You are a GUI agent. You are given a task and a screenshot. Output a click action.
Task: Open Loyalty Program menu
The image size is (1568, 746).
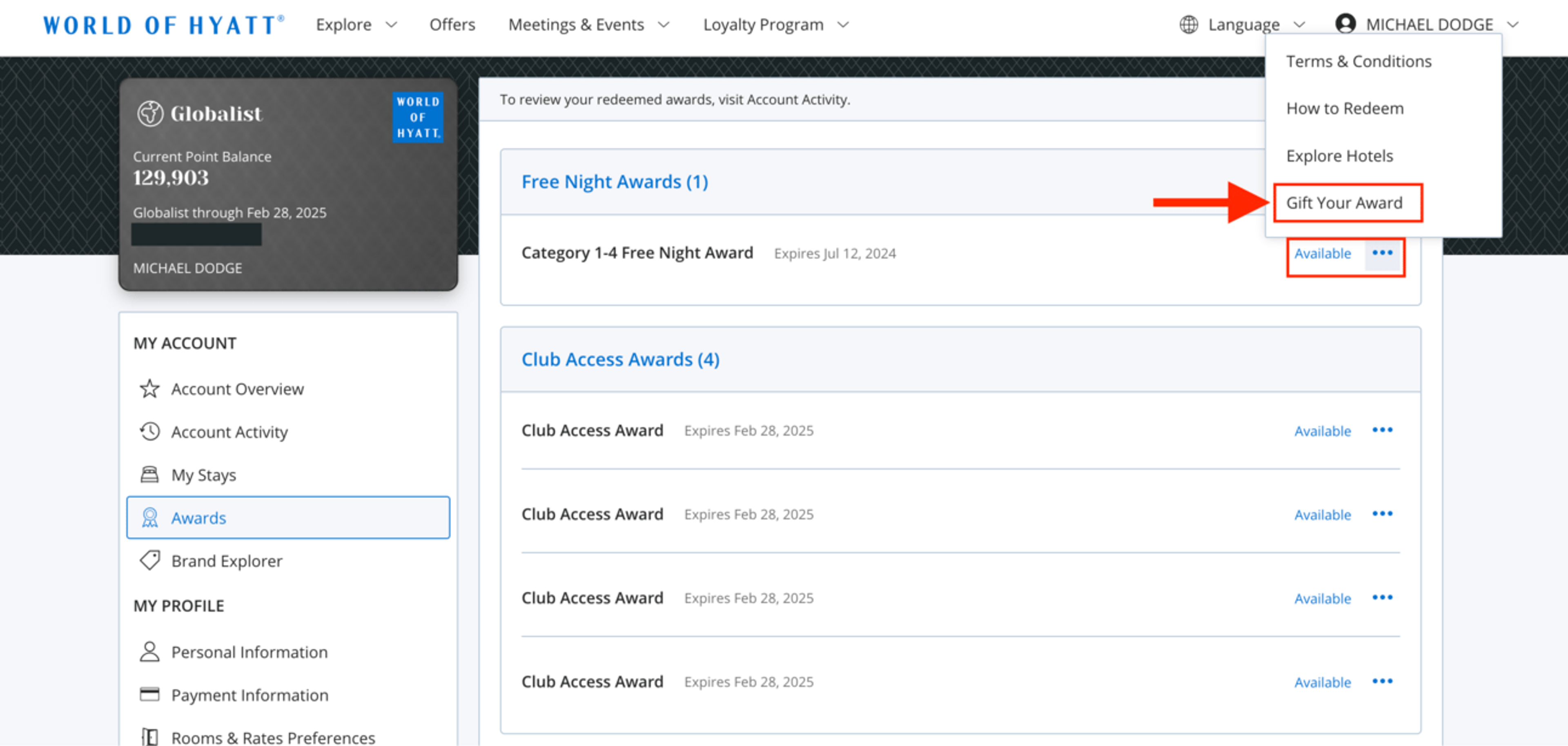[776, 25]
